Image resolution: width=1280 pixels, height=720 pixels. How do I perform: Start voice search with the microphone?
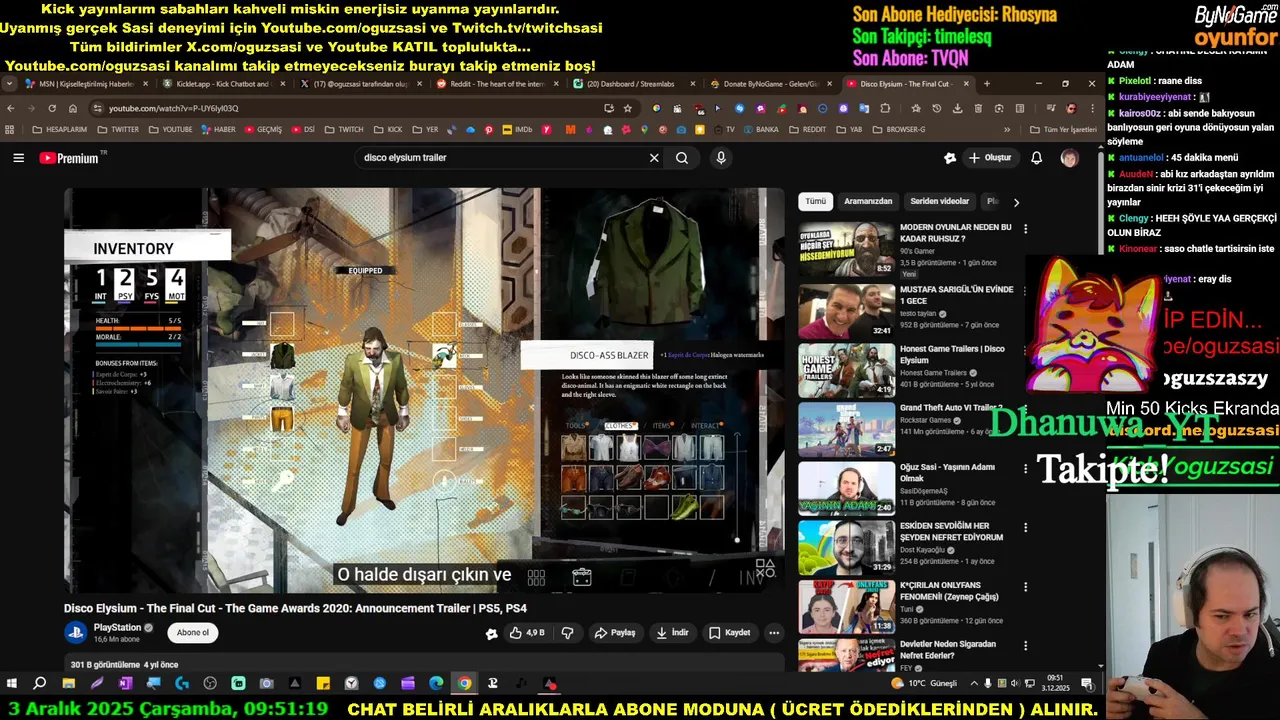pyautogui.click(x=721, y=158)
